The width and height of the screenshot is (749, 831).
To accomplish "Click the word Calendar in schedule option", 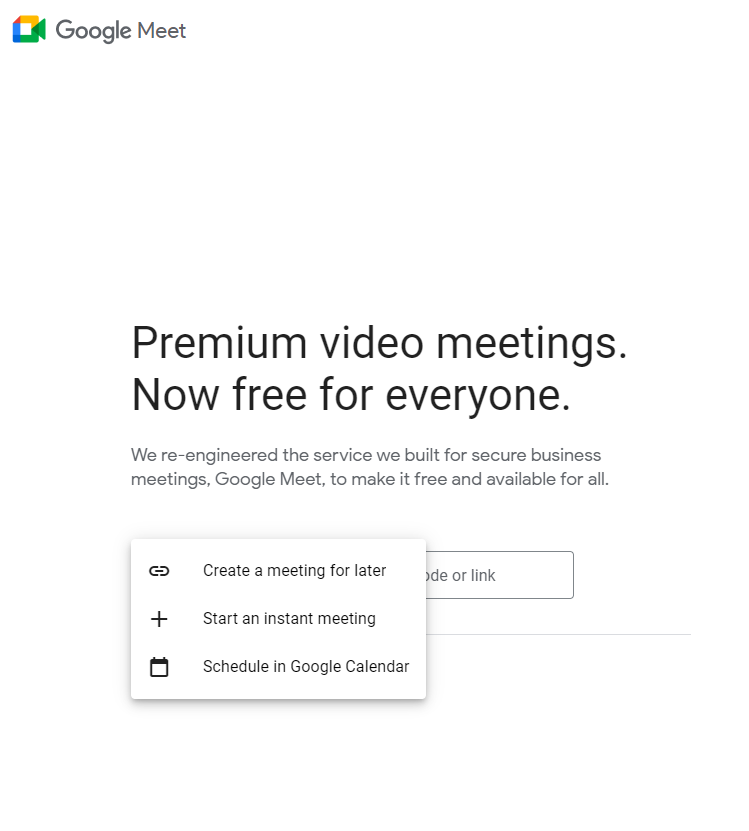I will (x=377, y=666).
